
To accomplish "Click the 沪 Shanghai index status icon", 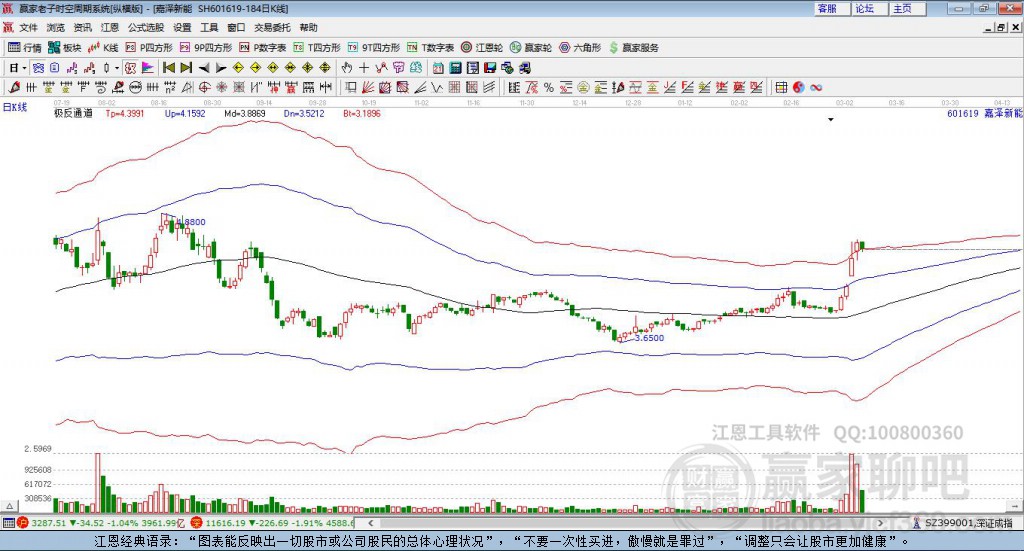I will tap(23, 523).
